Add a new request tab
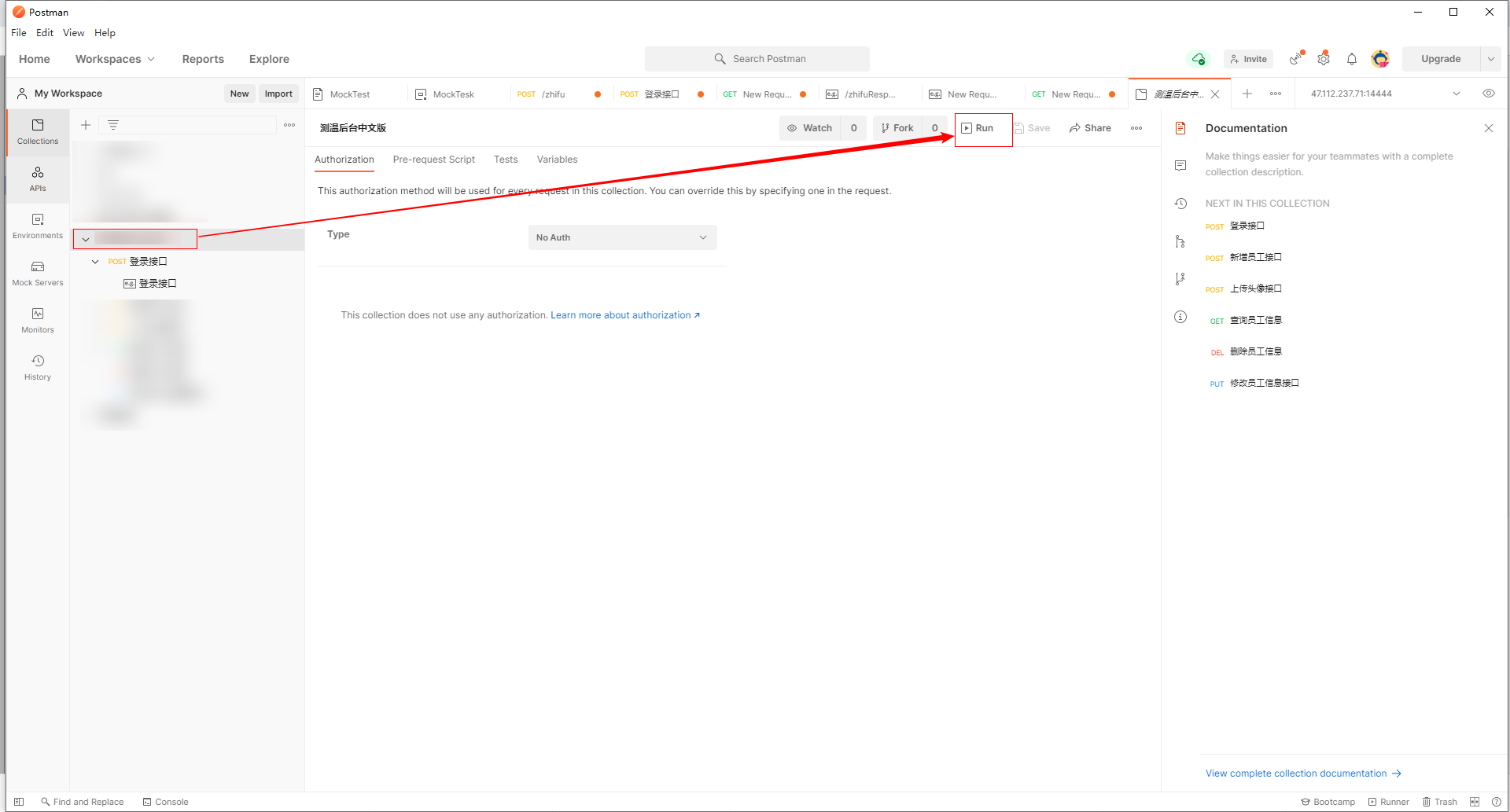The image size is (1510, 812). [1247, 94]
